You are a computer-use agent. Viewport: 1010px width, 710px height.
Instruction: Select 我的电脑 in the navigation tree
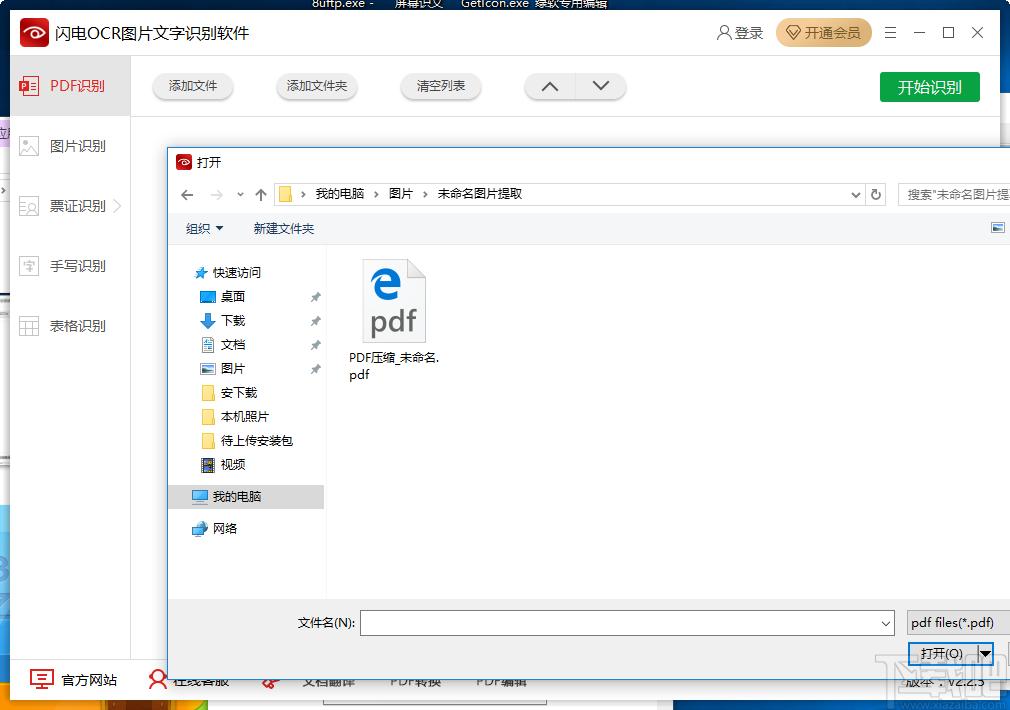pyautogui.click(x=246, y=497)
